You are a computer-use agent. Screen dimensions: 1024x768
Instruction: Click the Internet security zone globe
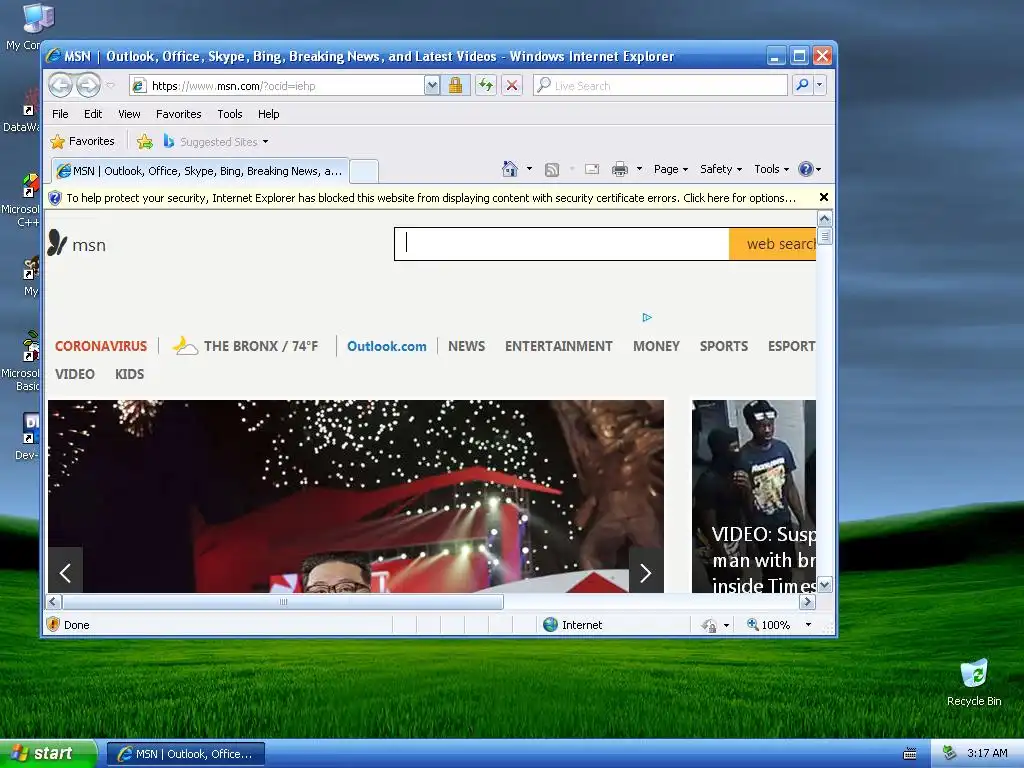(x=551, y=624)
